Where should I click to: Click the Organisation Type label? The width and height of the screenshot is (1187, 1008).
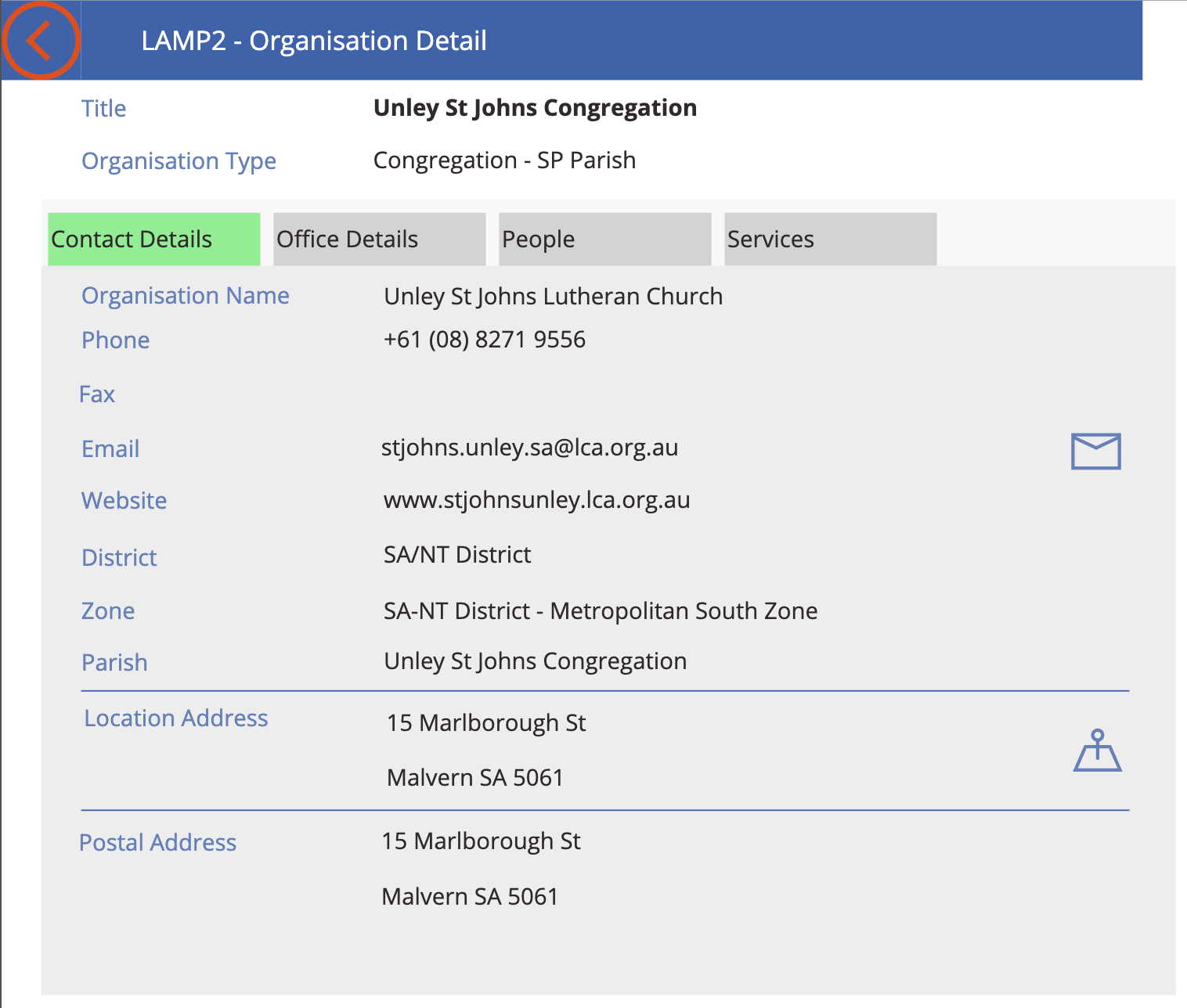pyautogui.click(x=179, y=161)
